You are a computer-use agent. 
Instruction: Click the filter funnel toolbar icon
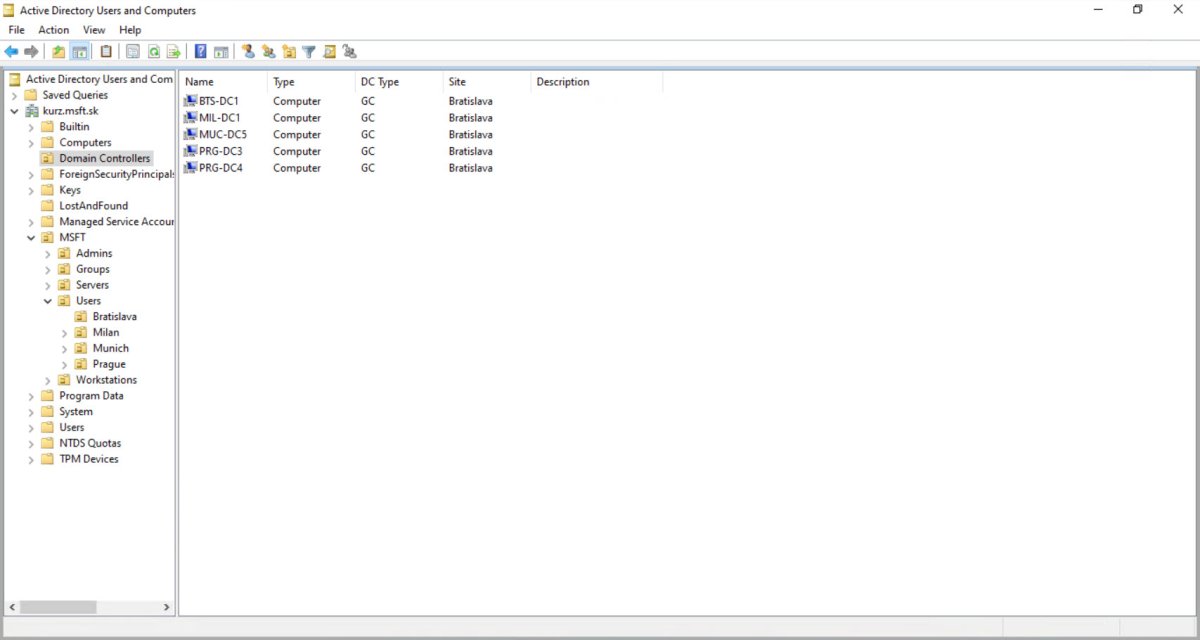309,52
